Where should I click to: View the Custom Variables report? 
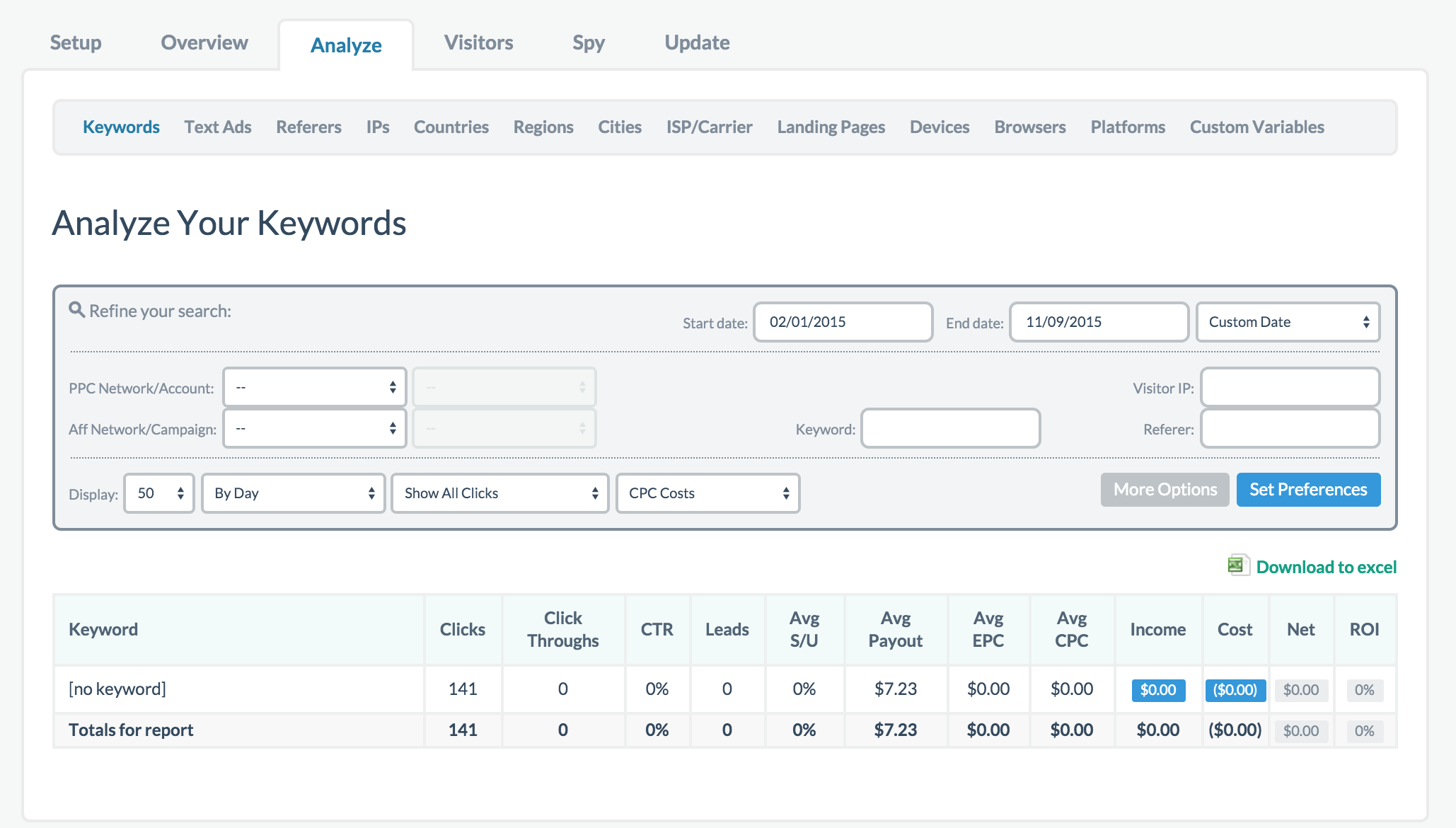[x=1256, y=127]
